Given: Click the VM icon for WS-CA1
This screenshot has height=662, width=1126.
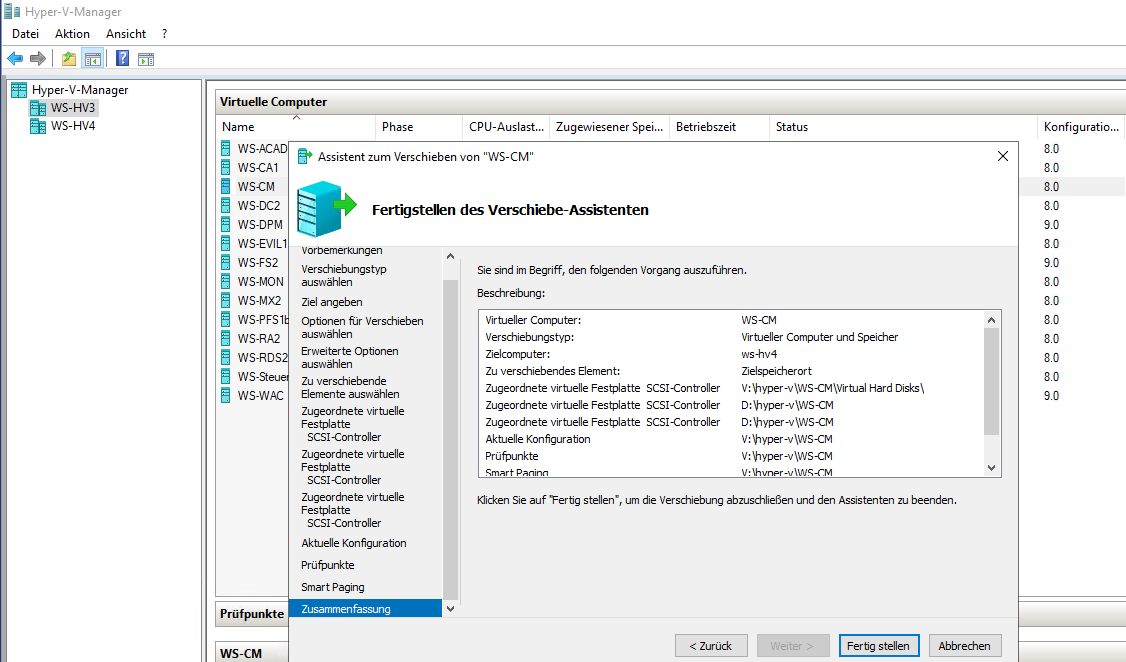Looking at the screenshot, I should [225, 167].
